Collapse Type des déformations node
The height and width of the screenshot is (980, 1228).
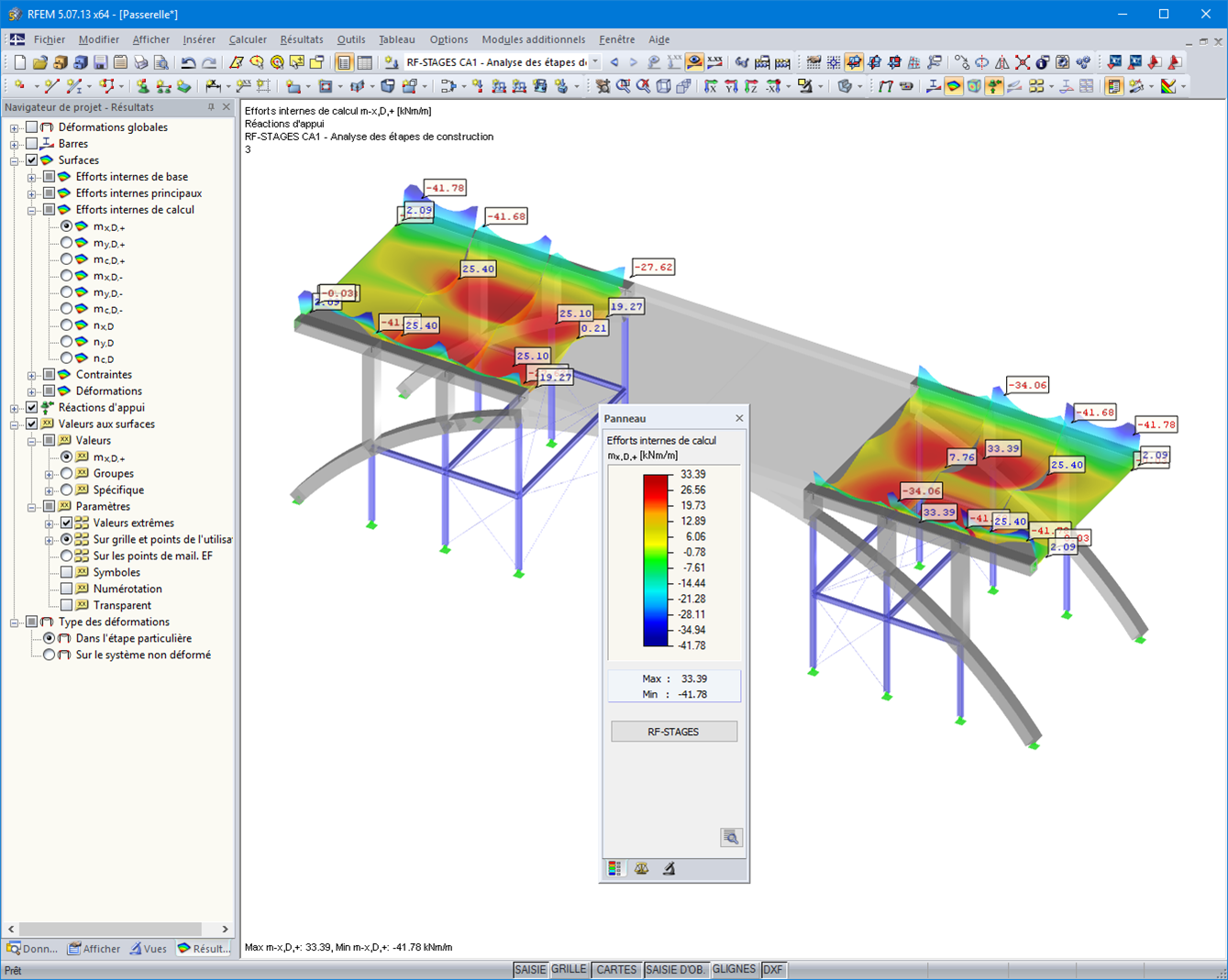pyautogui.click(x=15, y=622)
